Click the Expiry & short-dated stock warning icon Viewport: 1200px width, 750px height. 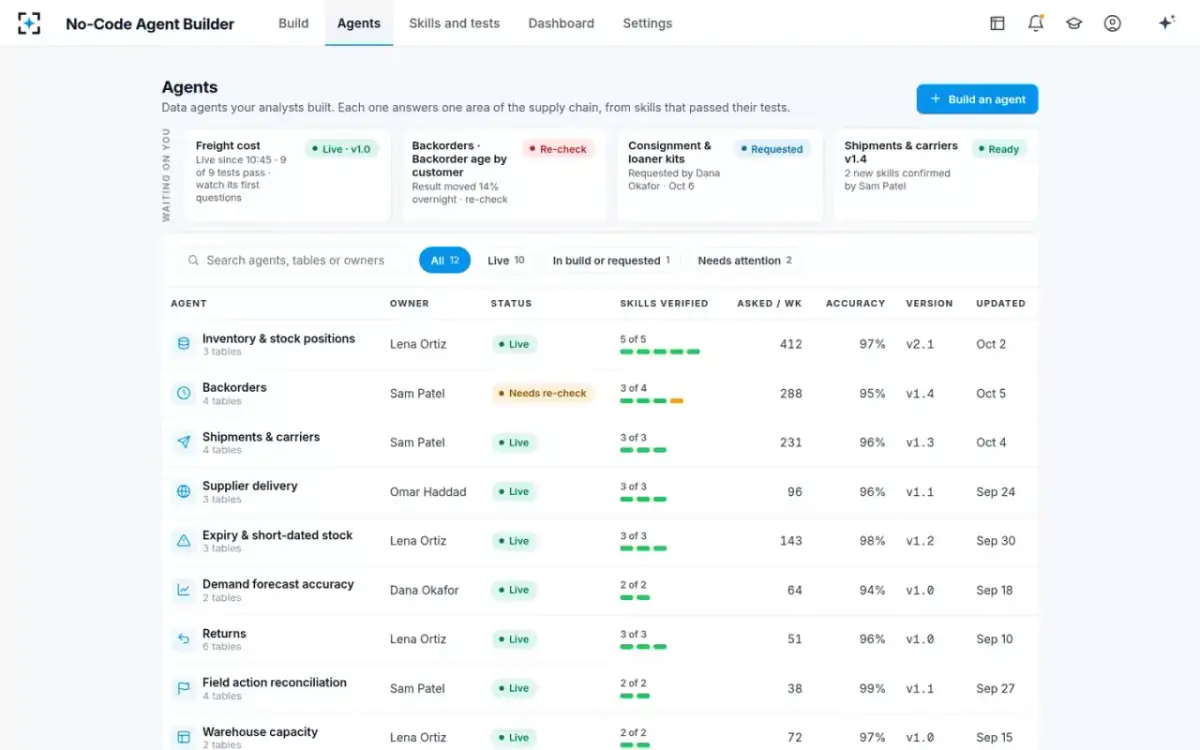(183, 540)
